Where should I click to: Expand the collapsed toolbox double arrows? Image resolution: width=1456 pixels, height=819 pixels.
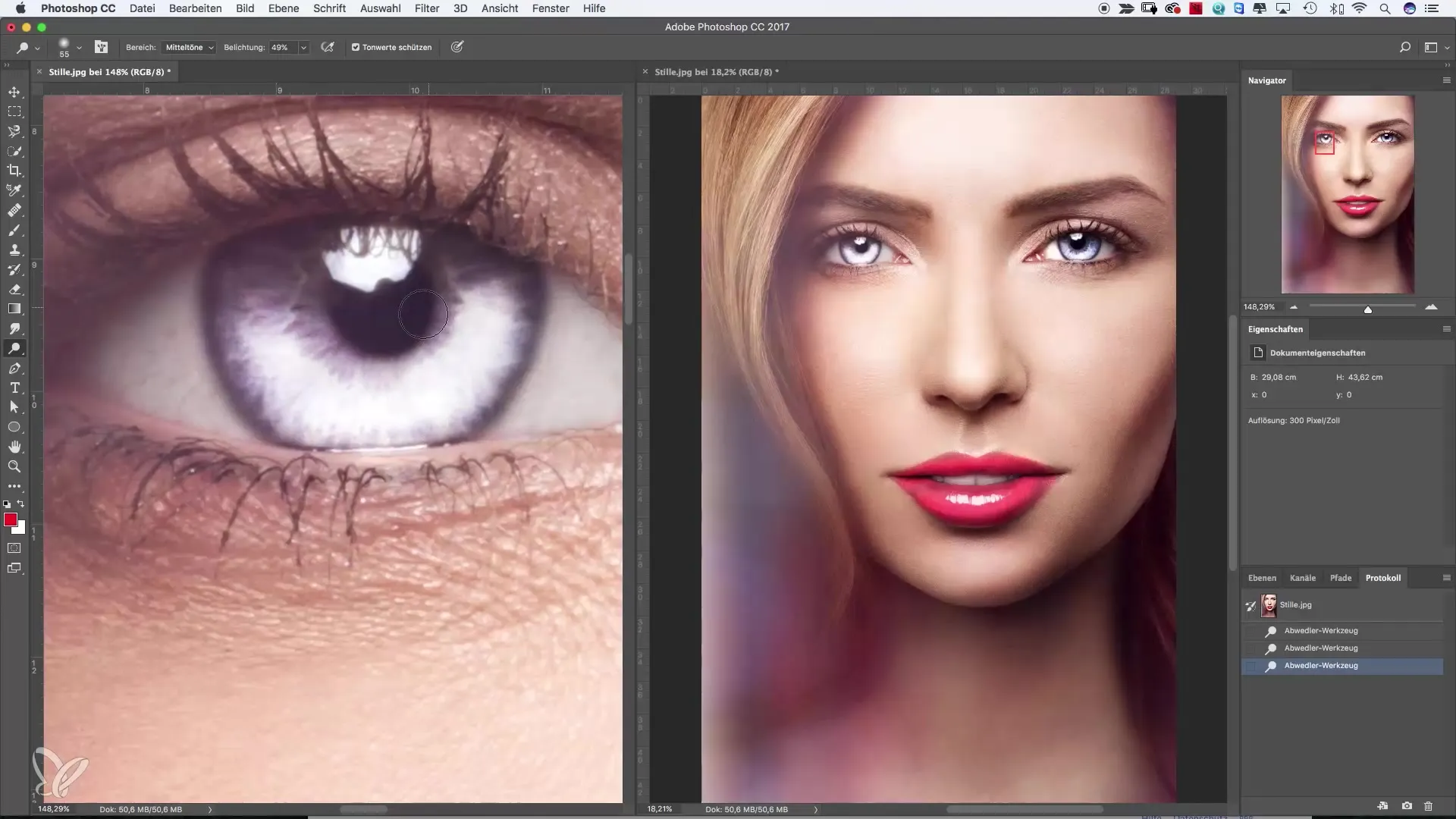[6, 65]
